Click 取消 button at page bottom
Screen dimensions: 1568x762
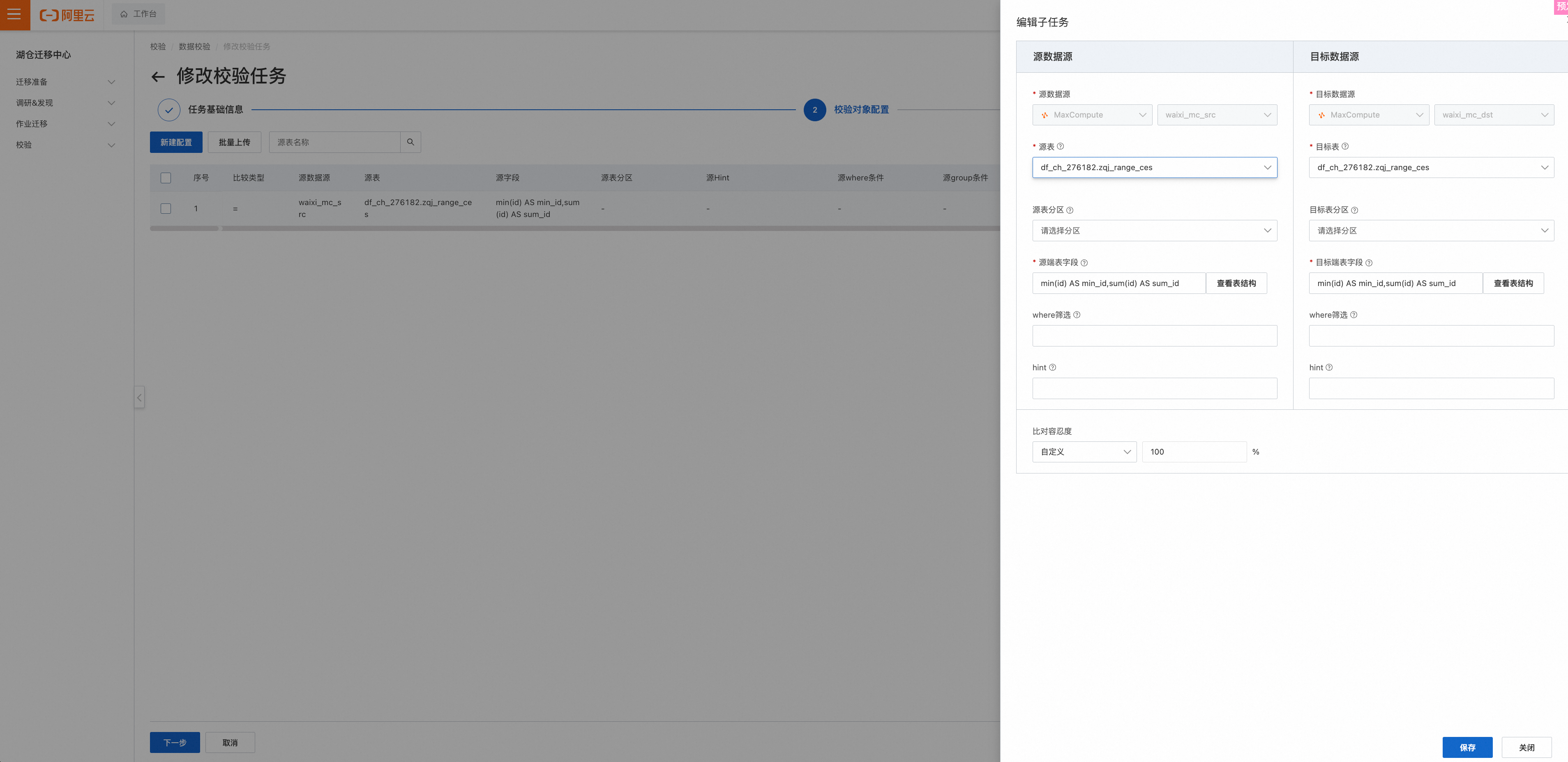[x=230, y=743]
